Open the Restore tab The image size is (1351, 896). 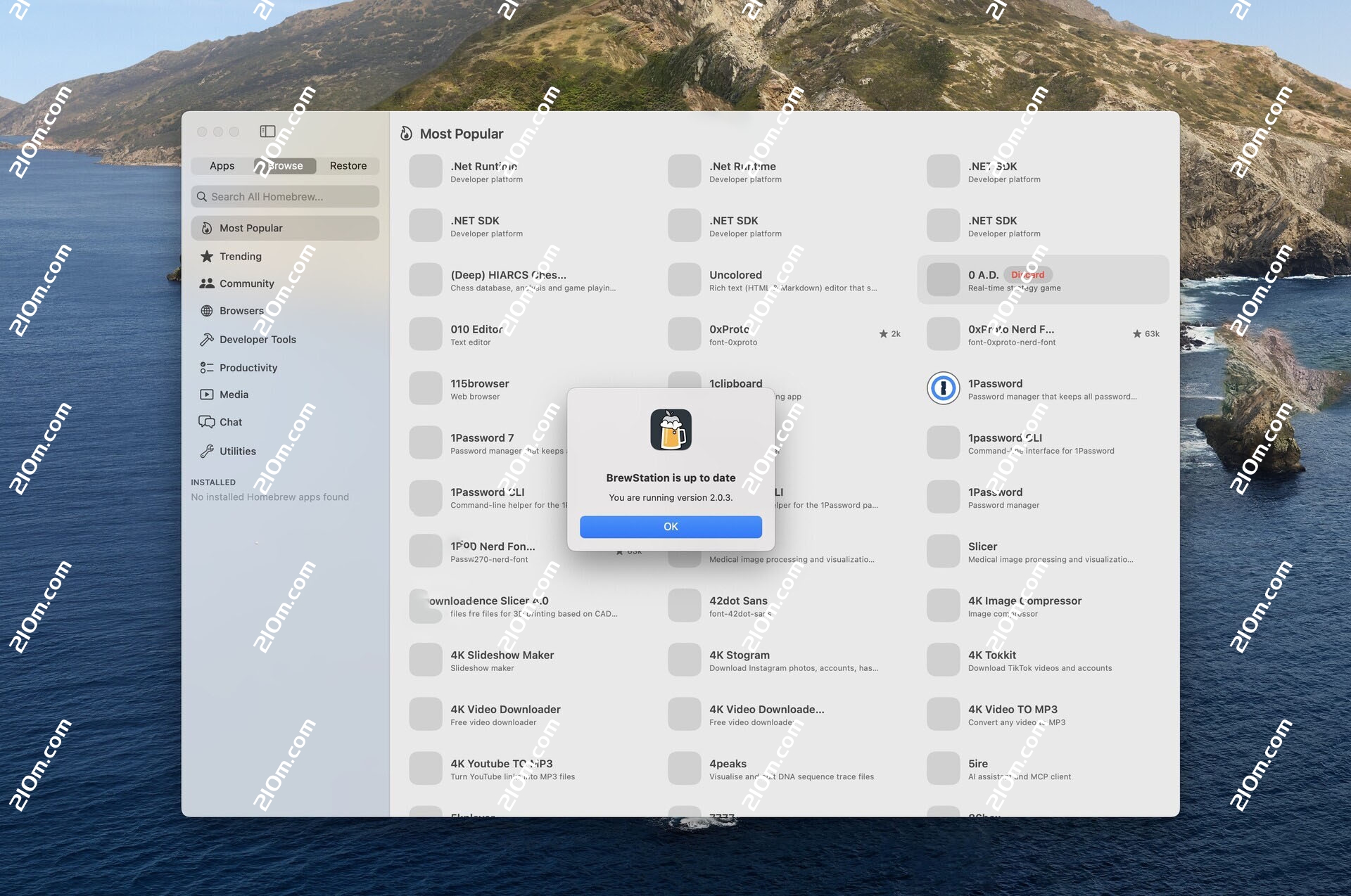point(348,165)
